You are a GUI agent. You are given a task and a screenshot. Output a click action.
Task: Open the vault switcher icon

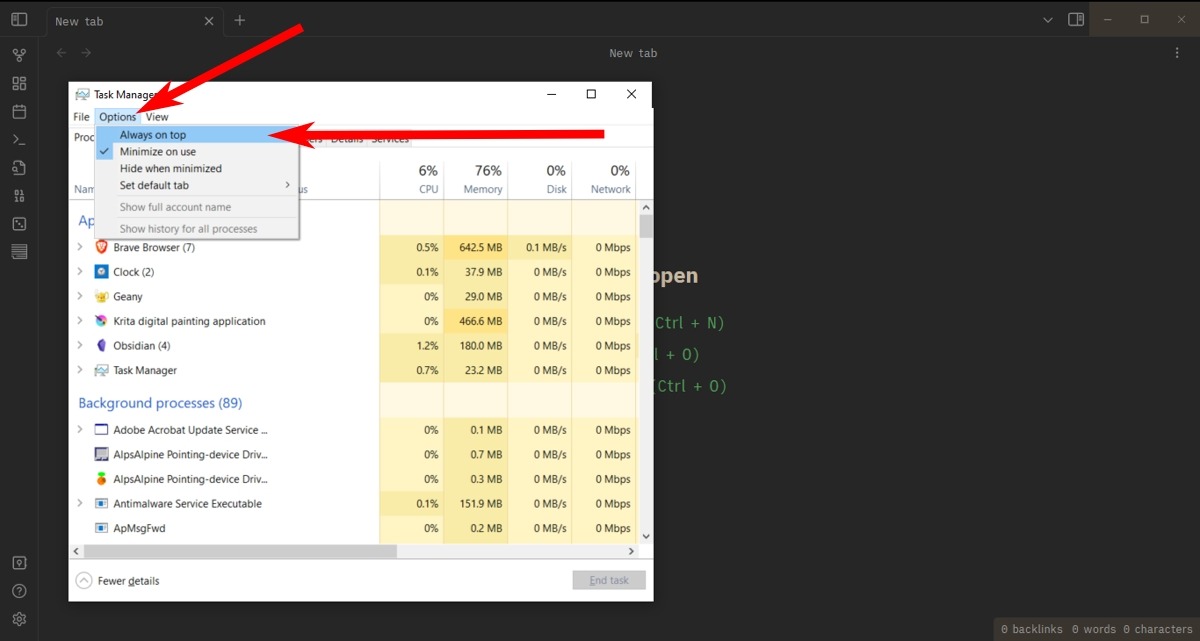pos(19,563)
